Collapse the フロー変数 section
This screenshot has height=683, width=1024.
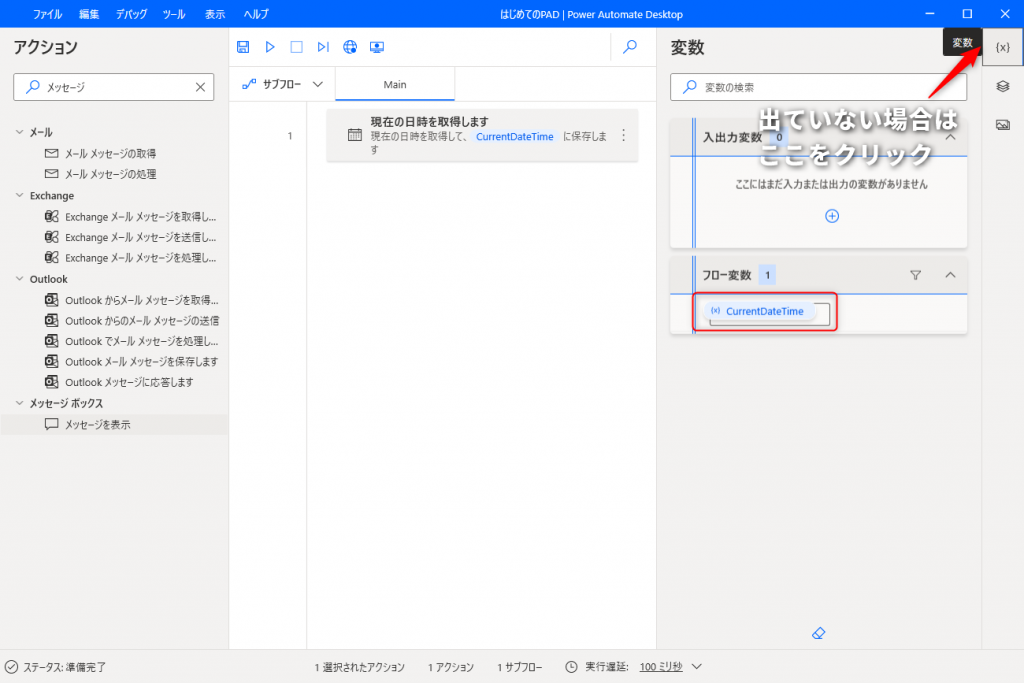(x=950, y=276)
